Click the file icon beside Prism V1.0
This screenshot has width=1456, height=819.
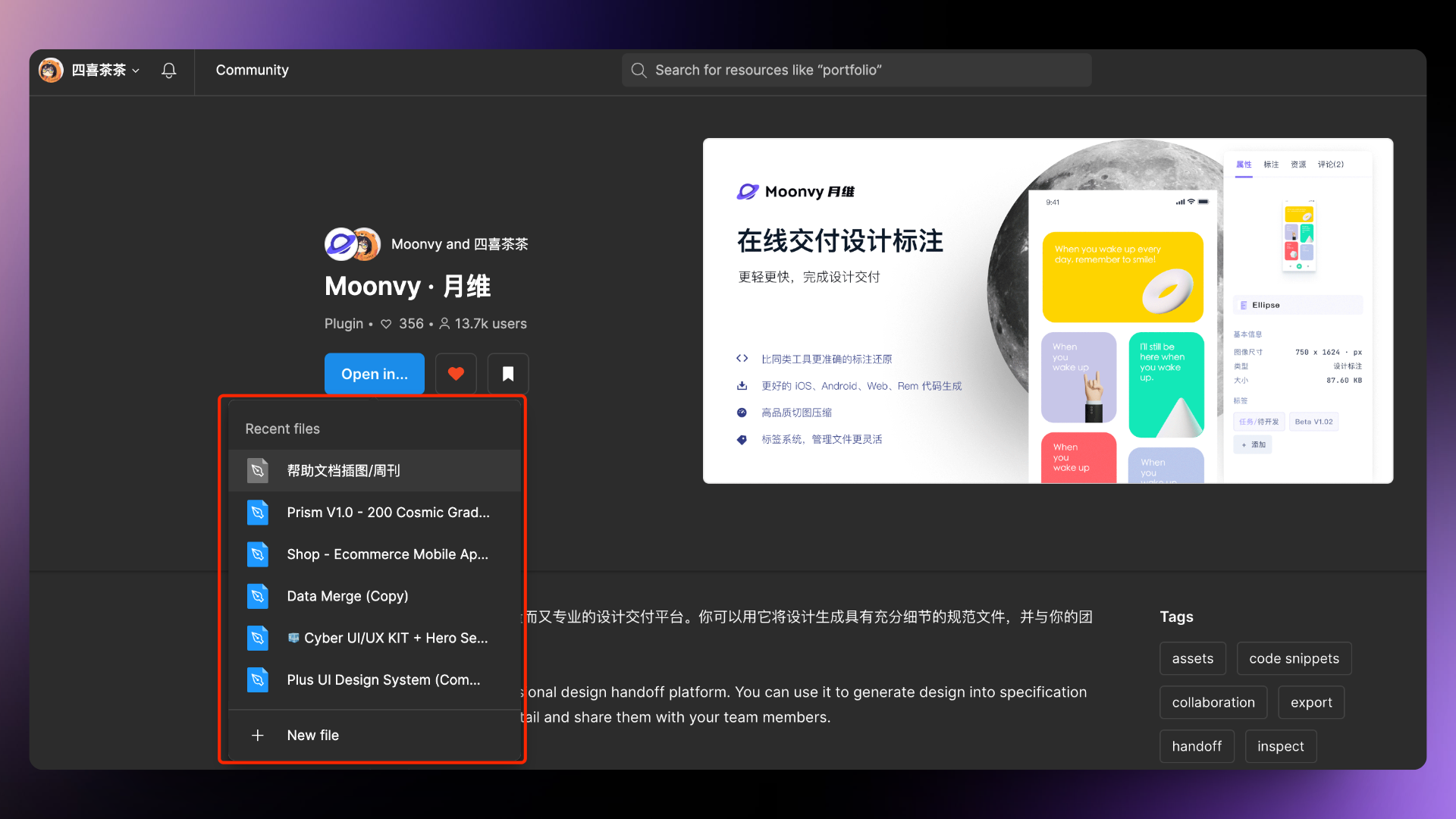[x=258, y=512]
